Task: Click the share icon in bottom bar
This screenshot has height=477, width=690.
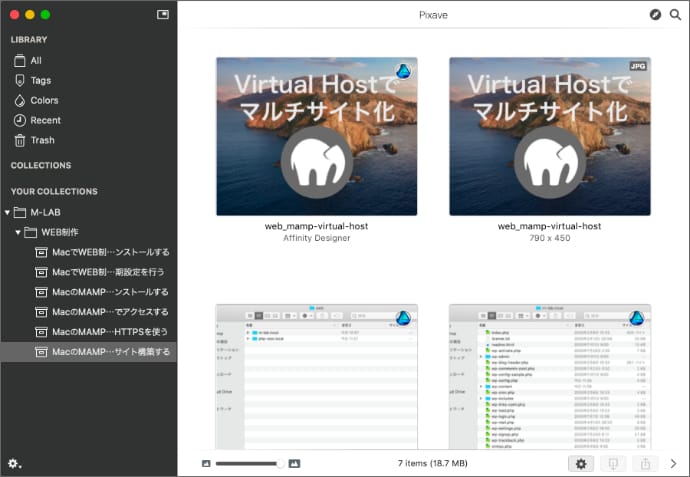Action: coord(646,463)
